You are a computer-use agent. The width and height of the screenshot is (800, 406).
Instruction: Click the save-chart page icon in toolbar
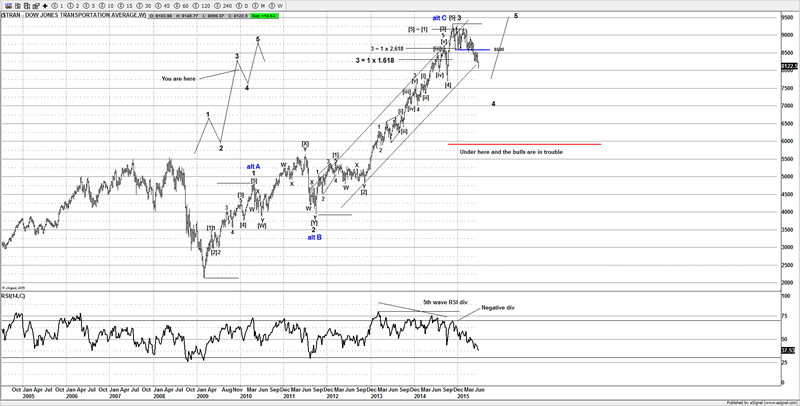(x=27, y=6)
